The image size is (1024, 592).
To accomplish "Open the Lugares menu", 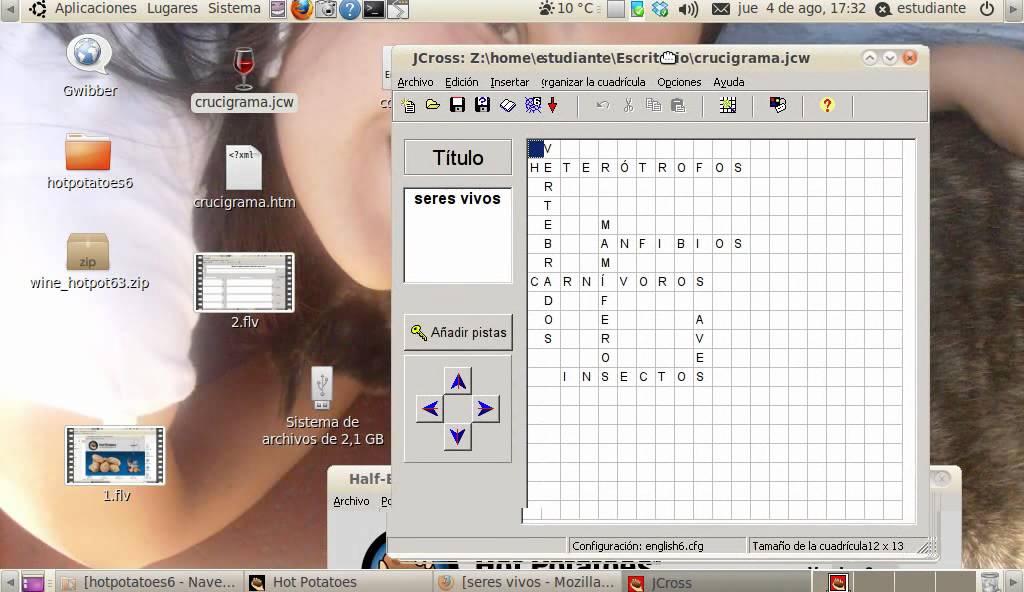I will [x=172, y=8].
